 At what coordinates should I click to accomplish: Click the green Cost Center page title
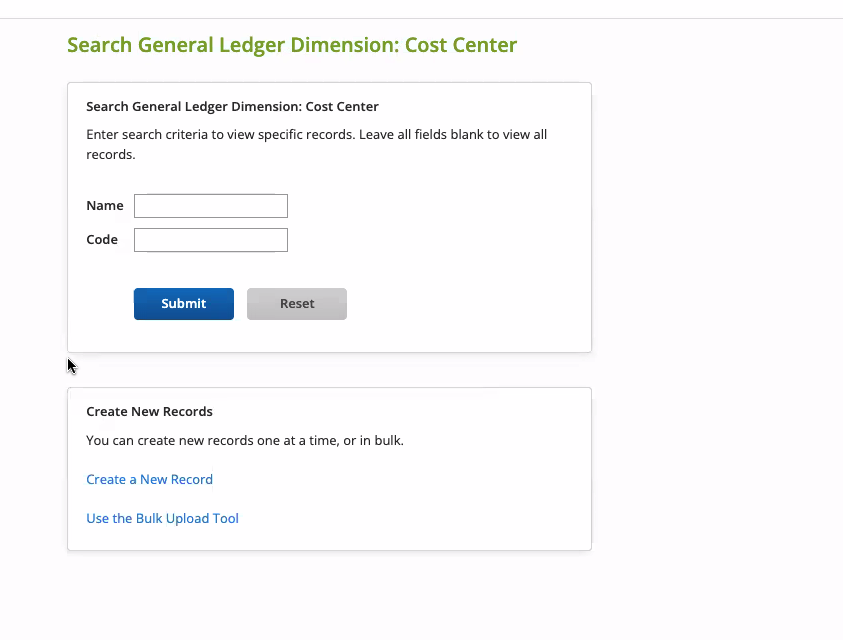(292, 45)
